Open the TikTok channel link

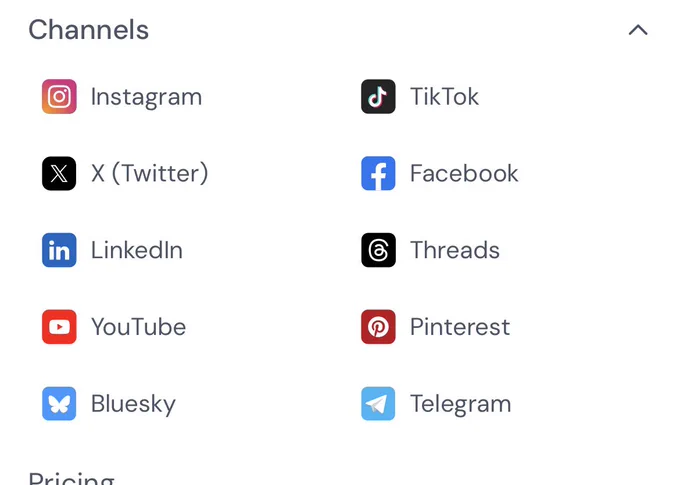click(x=445, y=96)
